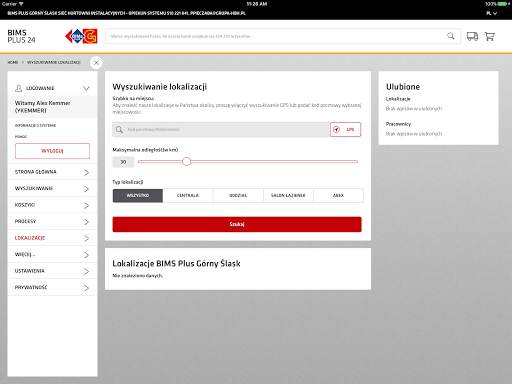This screenshot has height=384, width=512.
Task: Click the search magnifier in top bar
Action: click(x=451, y=36)
